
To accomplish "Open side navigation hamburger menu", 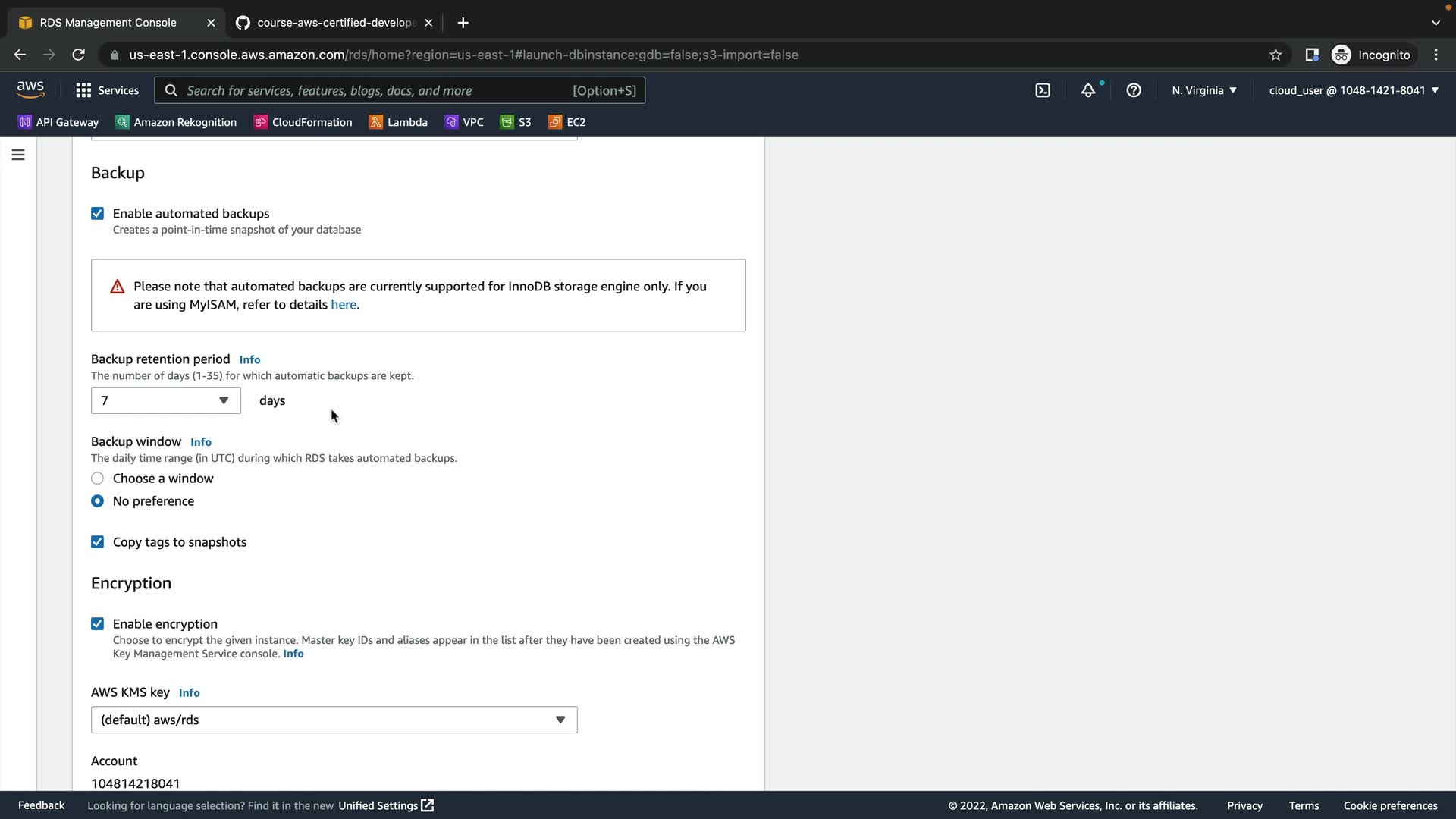I will (x=18, y=155).
